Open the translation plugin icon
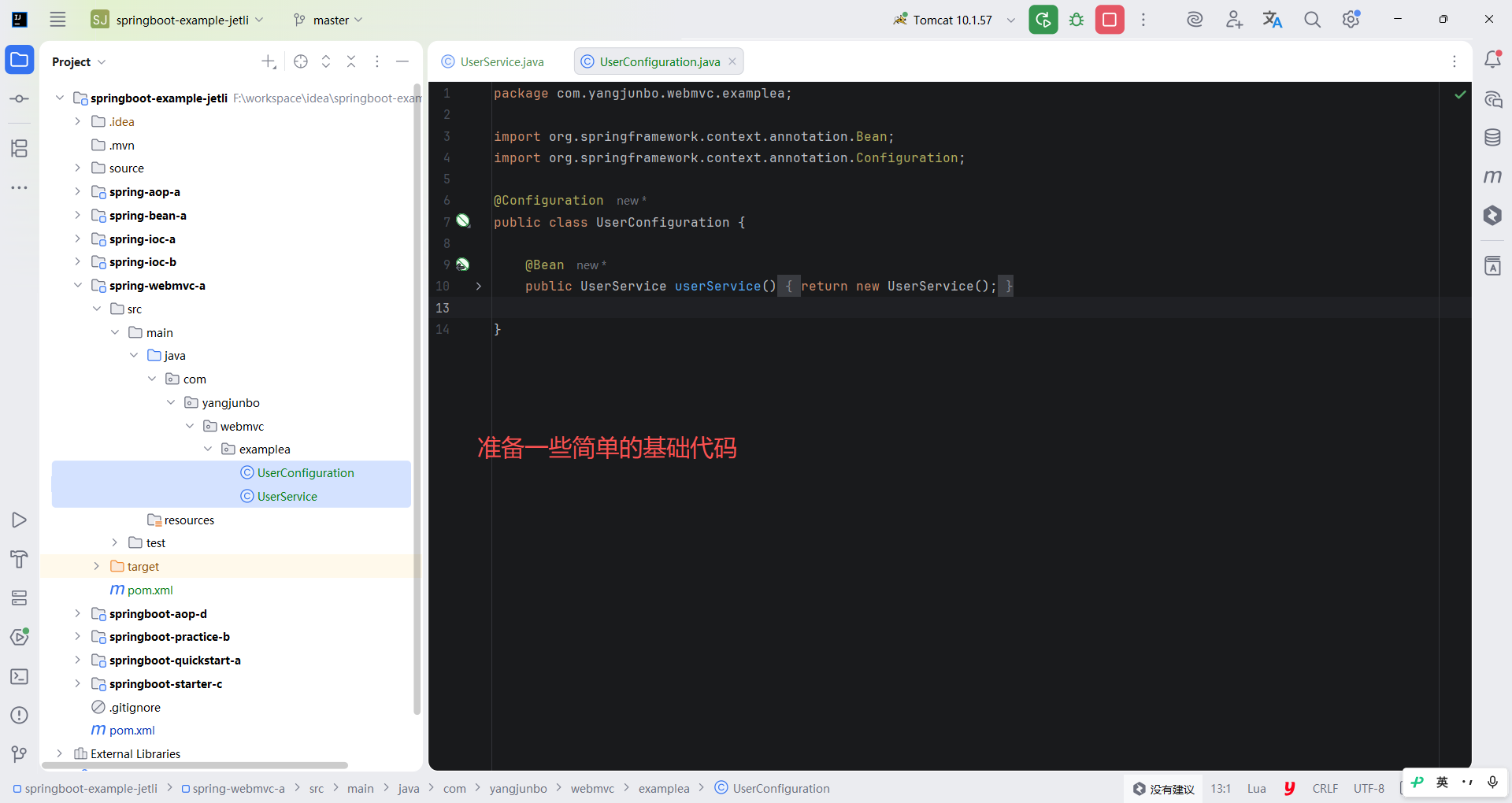 tap(1273, 20)
